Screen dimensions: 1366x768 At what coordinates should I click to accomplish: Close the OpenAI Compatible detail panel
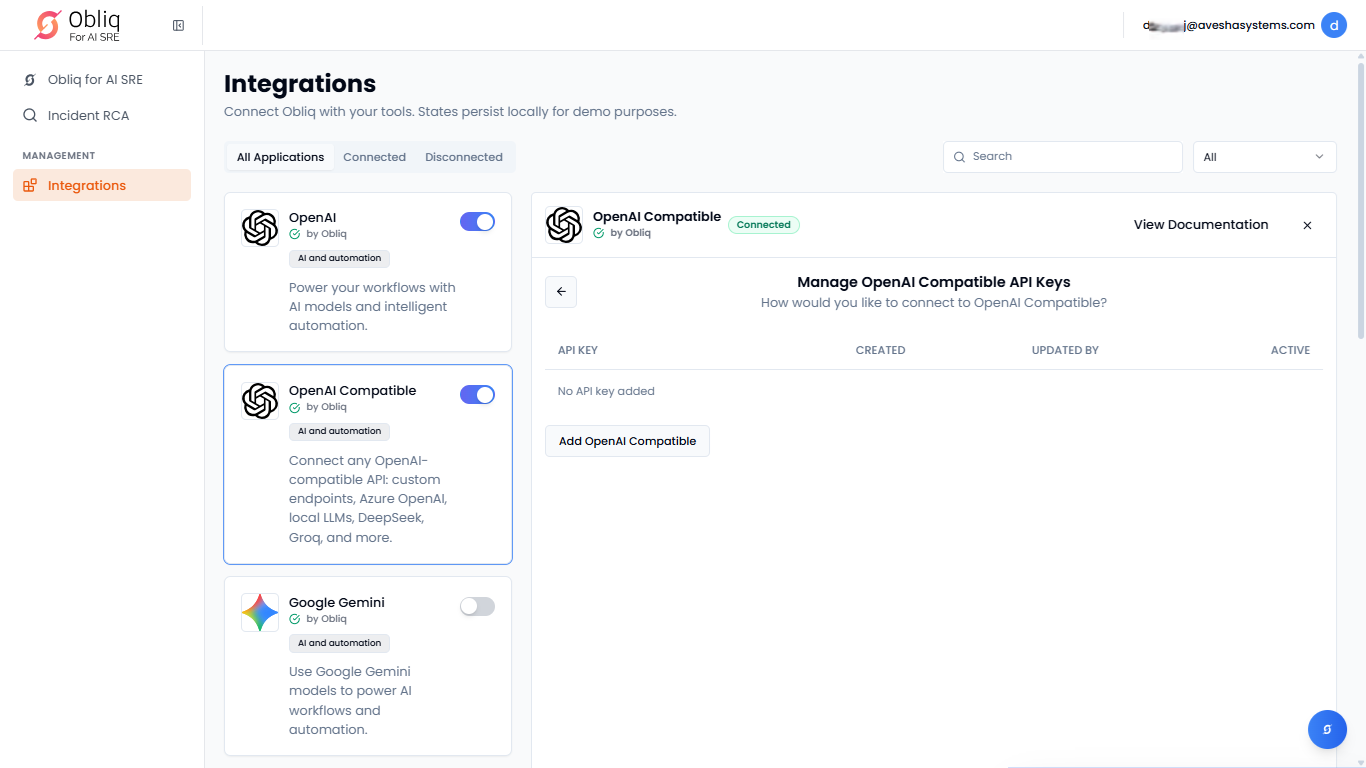[1307, 225]
